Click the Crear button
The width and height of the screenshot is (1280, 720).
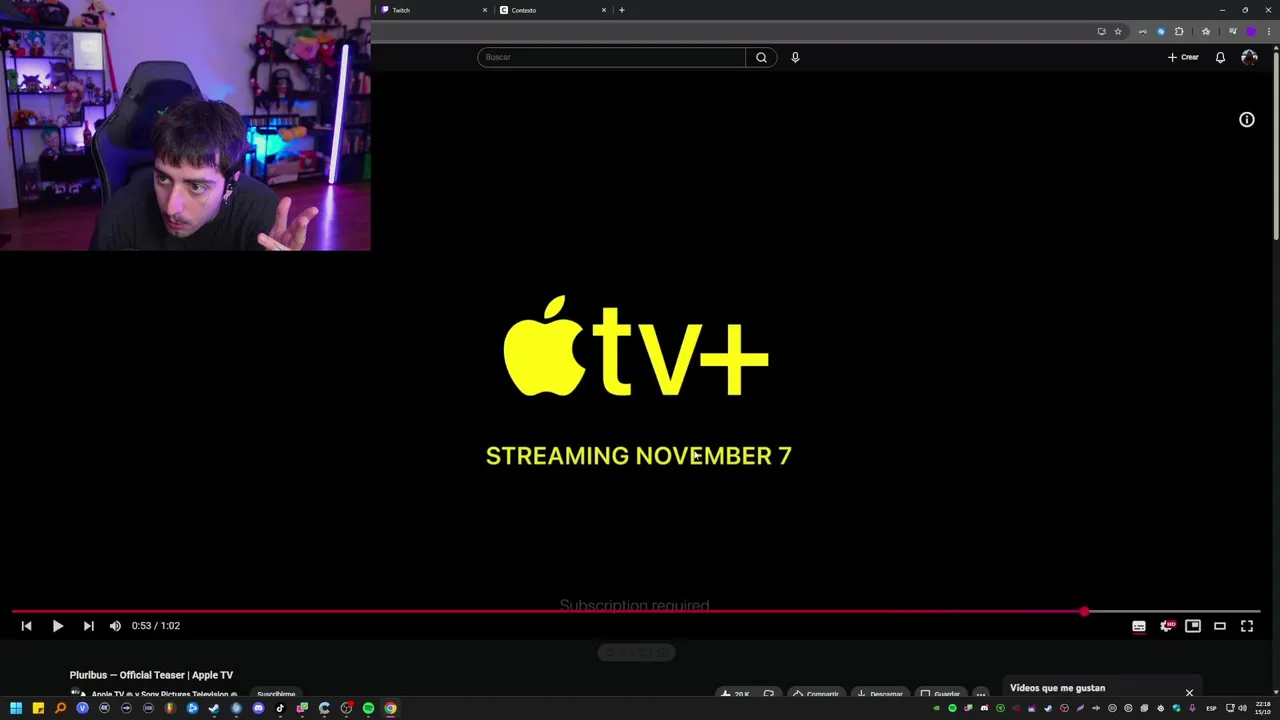[x=1183, y=57]
